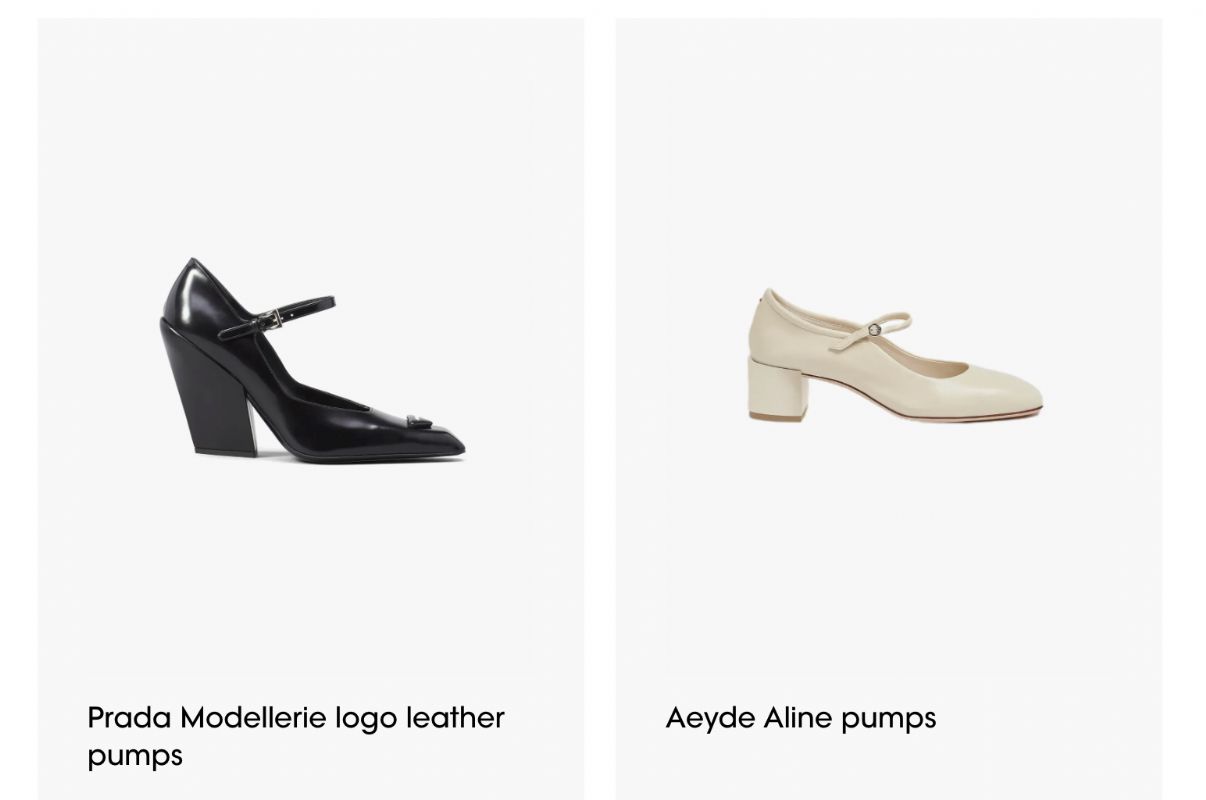1206x800 pixels.
Task: Open the Prada Modellerie logo leather pumps title
Action: point(296,736)
